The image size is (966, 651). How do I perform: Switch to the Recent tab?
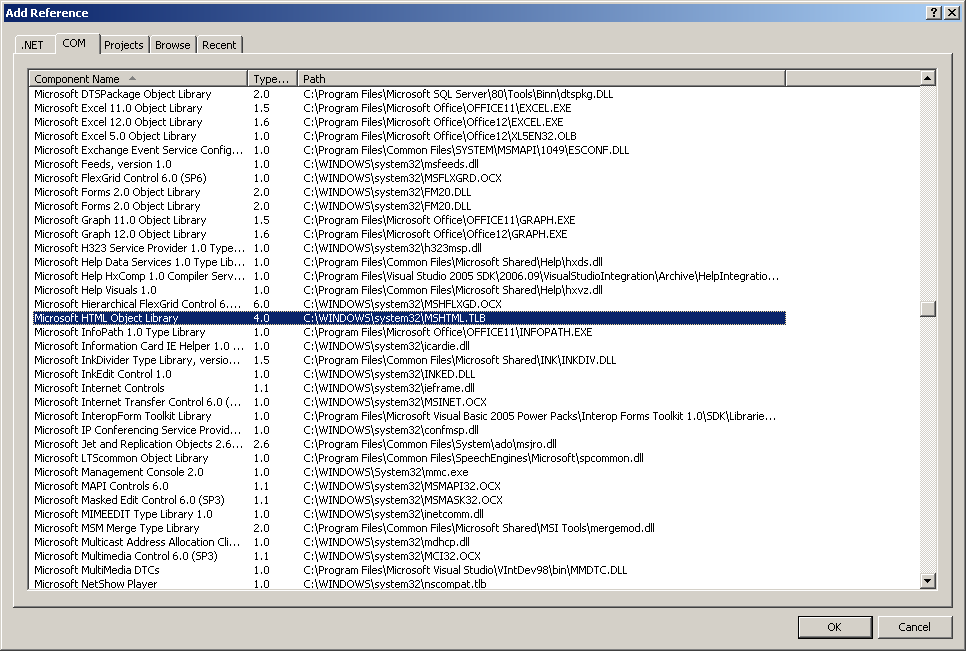[x=219, y=45]
